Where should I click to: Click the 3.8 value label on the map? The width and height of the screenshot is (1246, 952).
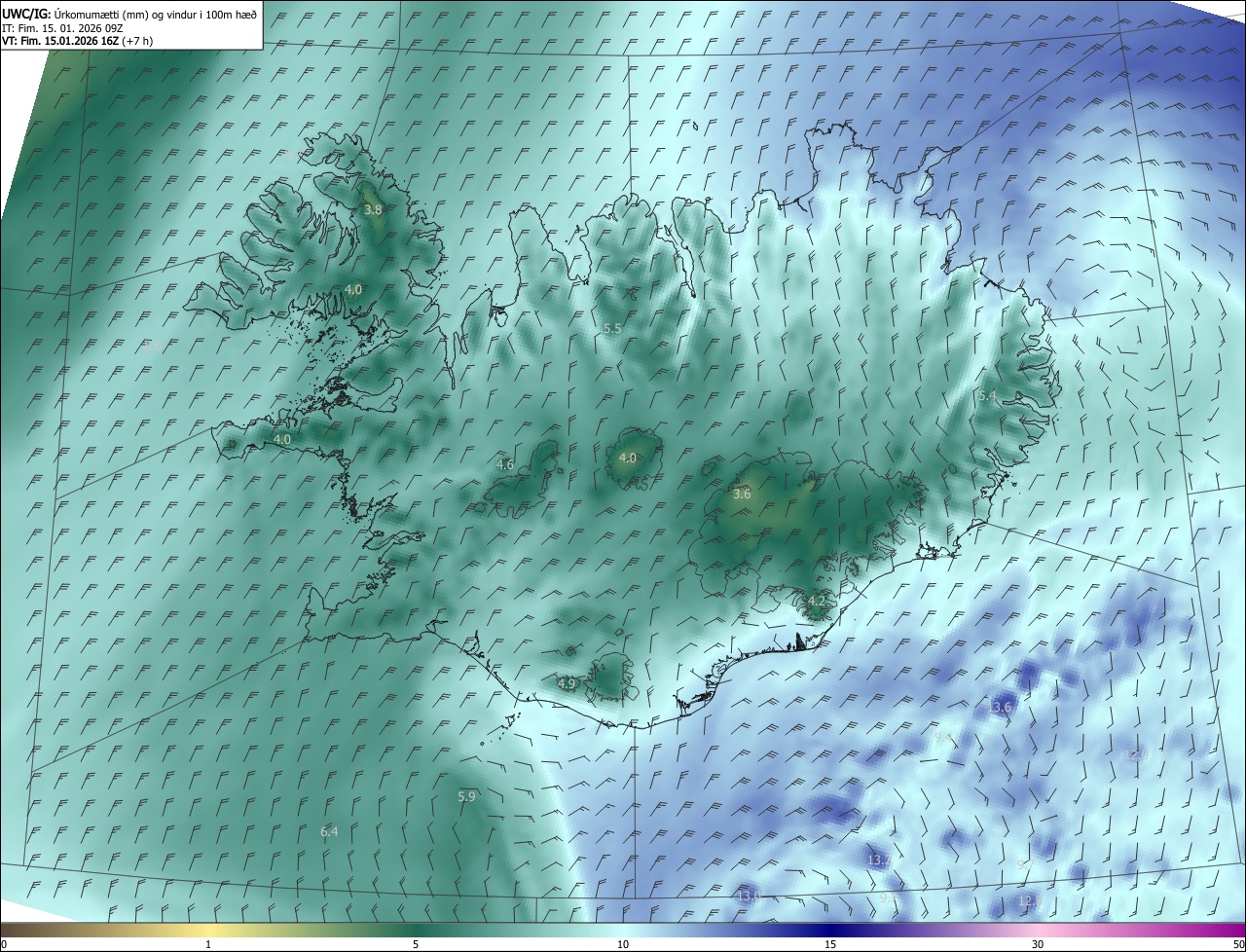[x=373, y=209]
